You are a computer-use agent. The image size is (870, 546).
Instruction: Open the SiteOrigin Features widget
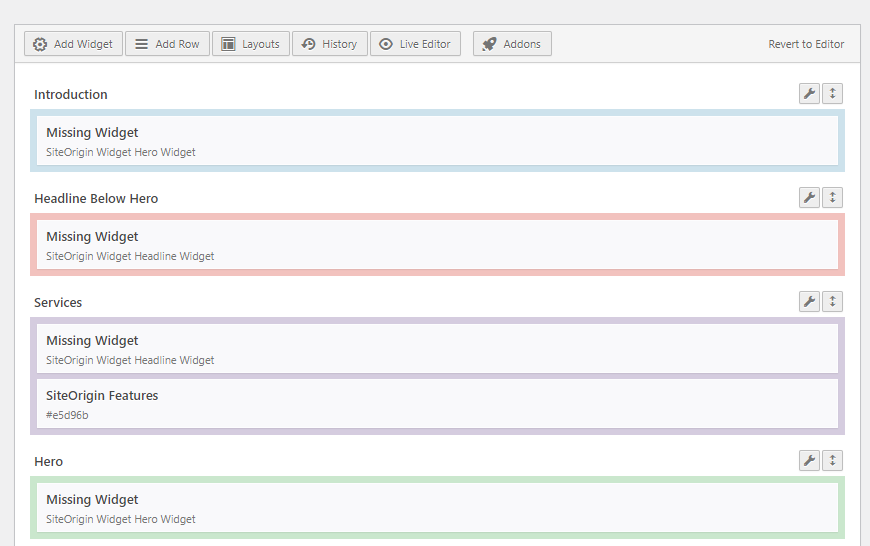(x=437, y=403)
